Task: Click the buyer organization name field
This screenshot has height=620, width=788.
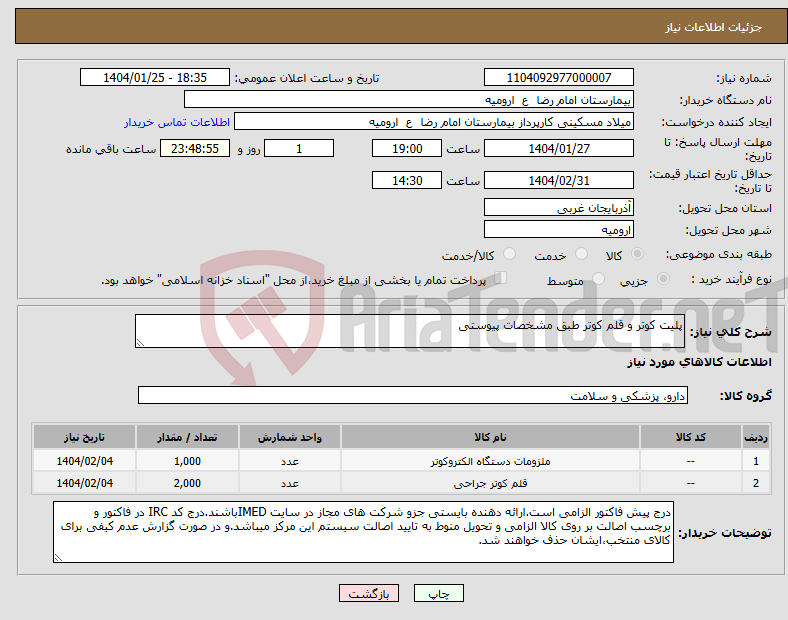Action: pyautogui.click(x=409, y=99)
